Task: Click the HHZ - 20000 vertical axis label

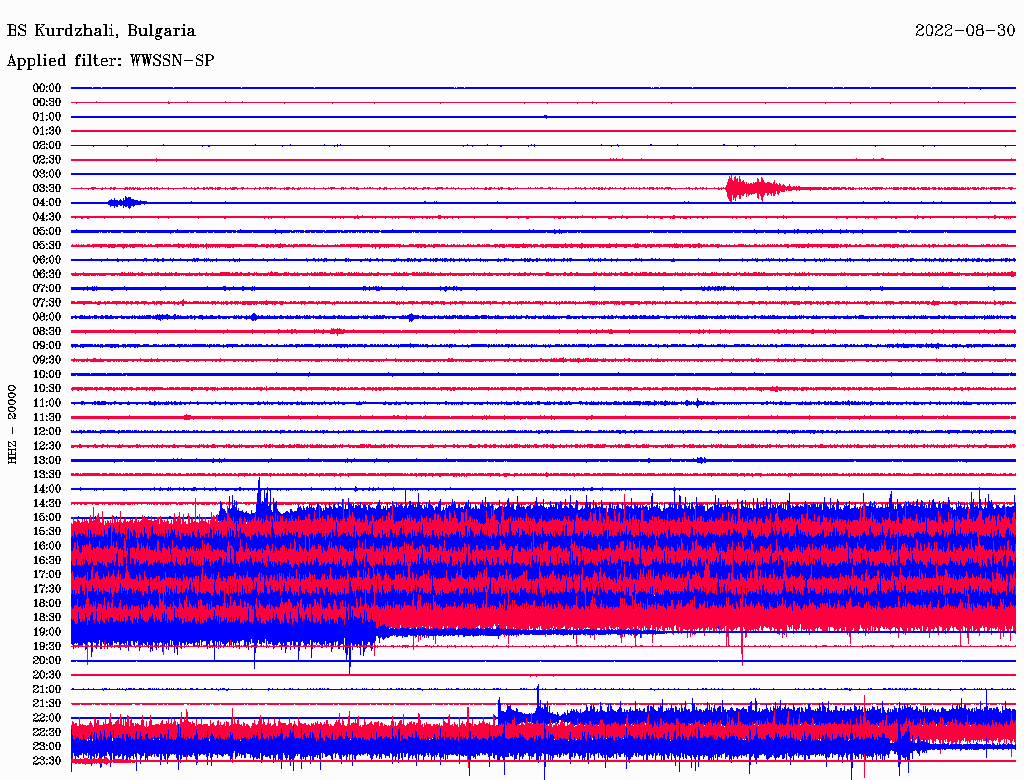Action: coord(13,423)
